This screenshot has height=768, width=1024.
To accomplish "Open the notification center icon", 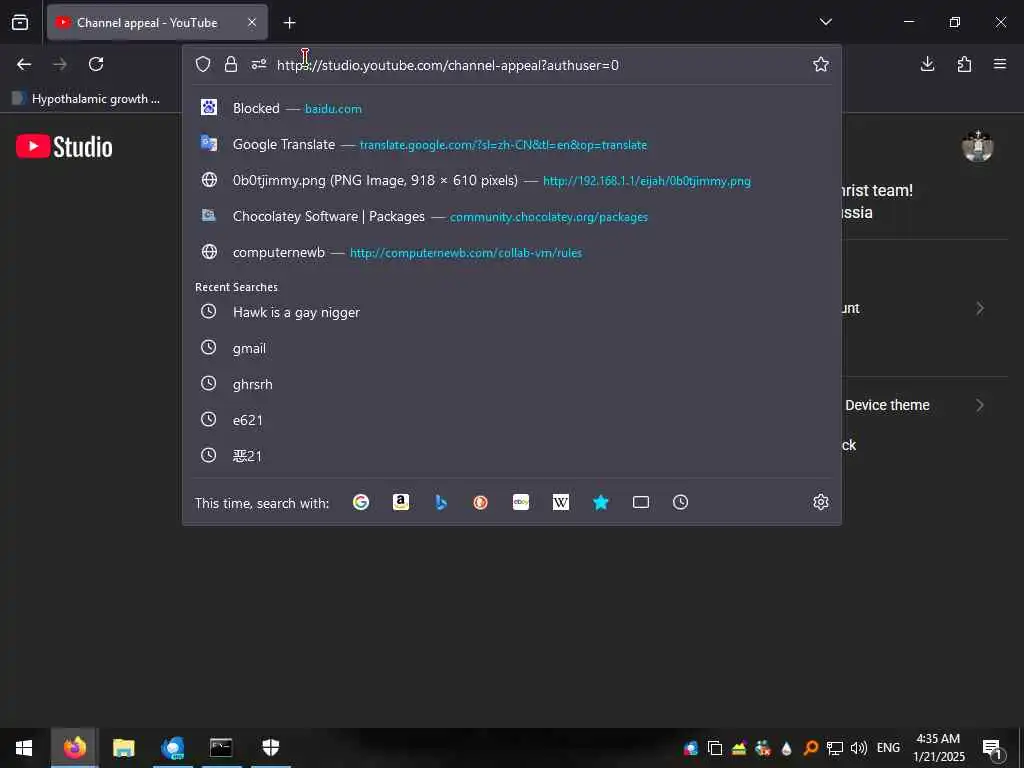I will (993, 748).
